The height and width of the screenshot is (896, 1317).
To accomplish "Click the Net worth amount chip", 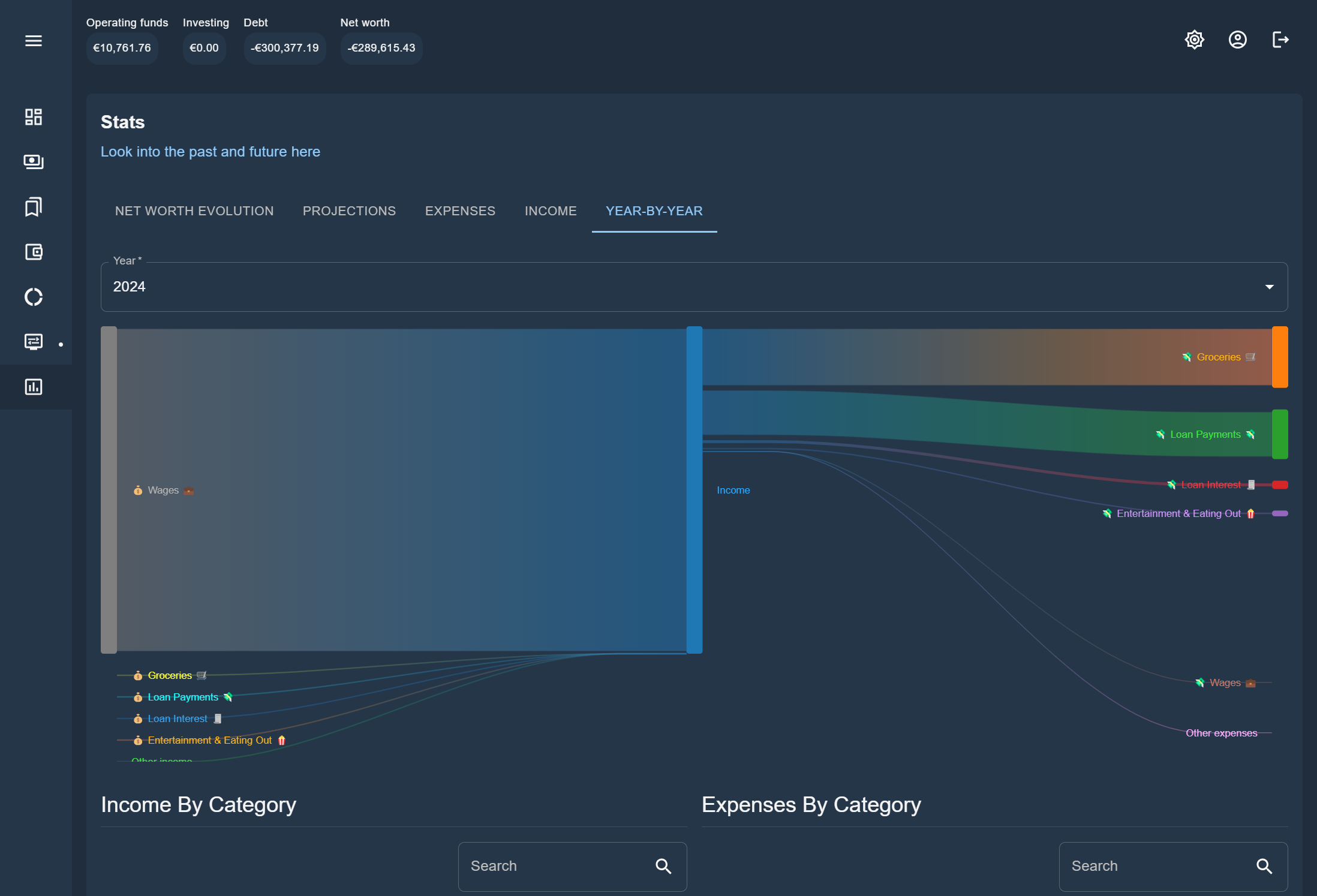I will 381,48.
